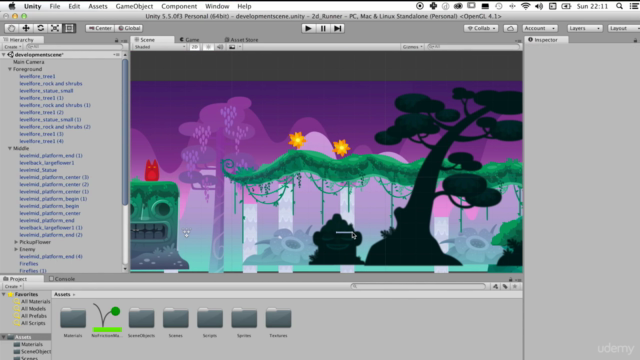The image size is (640, 360).
Task: Select the Move tool
Action: click(26, 28)
